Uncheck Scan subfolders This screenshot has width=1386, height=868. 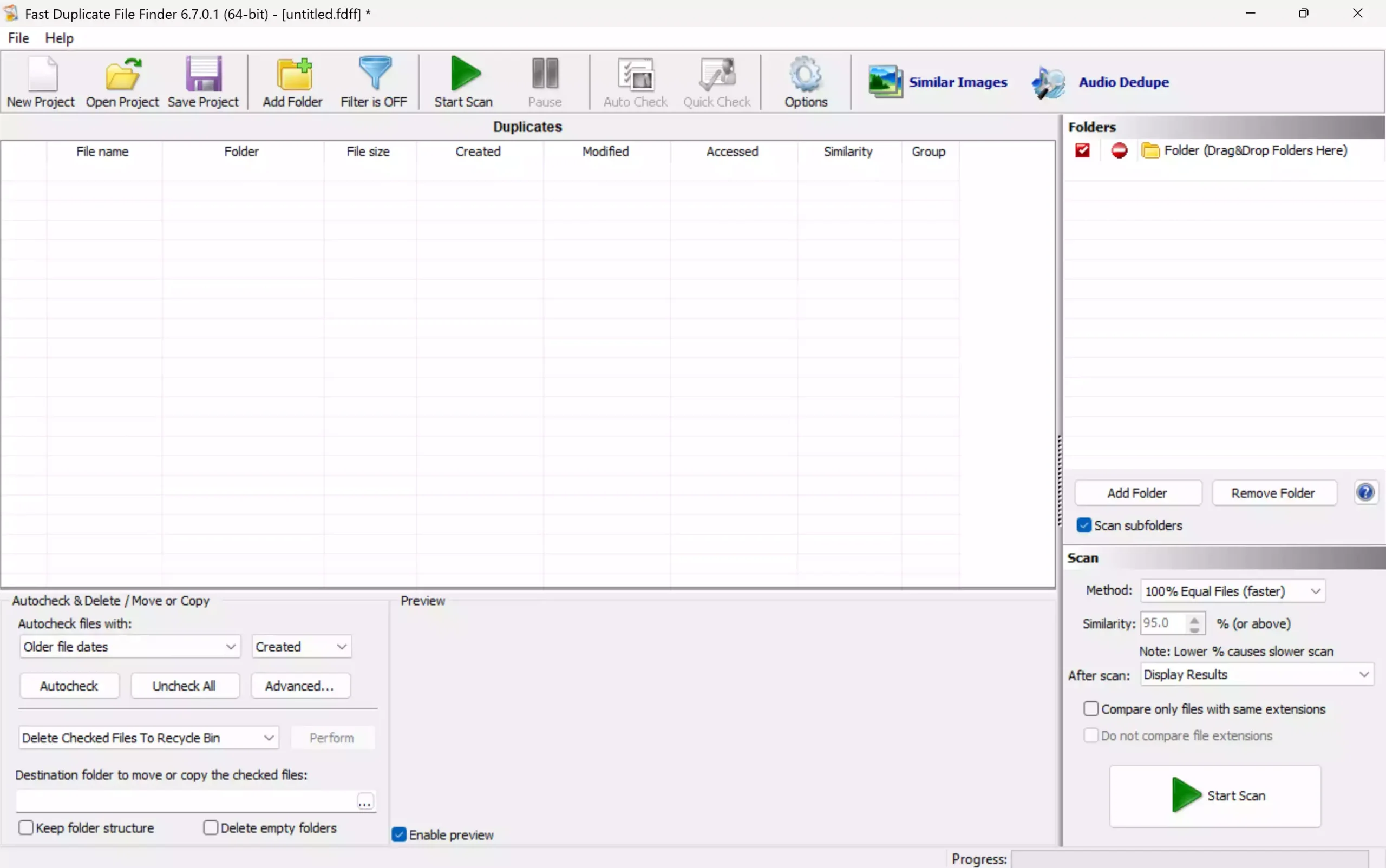pos(1083,525)
